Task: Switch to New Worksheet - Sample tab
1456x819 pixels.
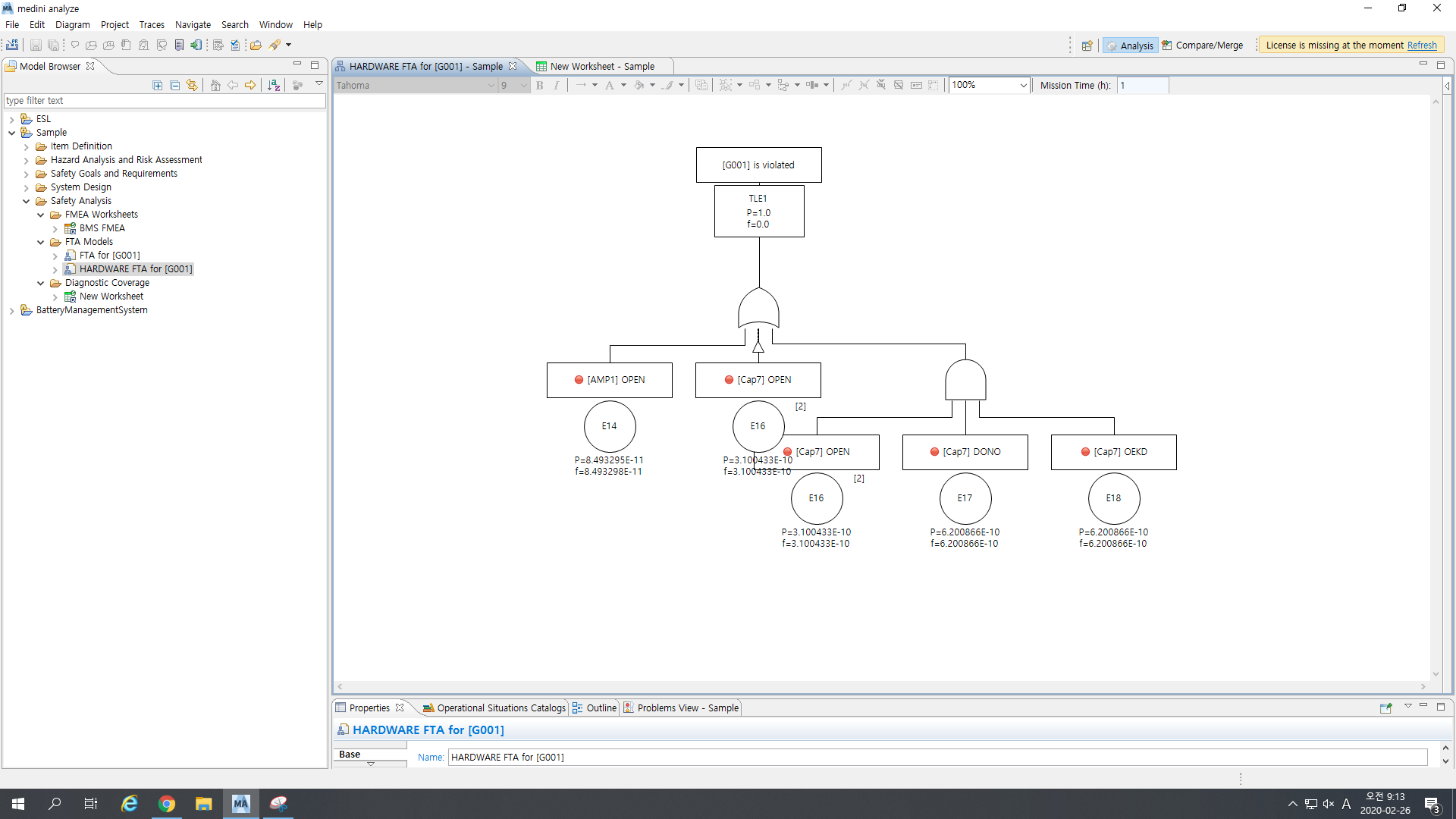Action: (x=601, y=67)
